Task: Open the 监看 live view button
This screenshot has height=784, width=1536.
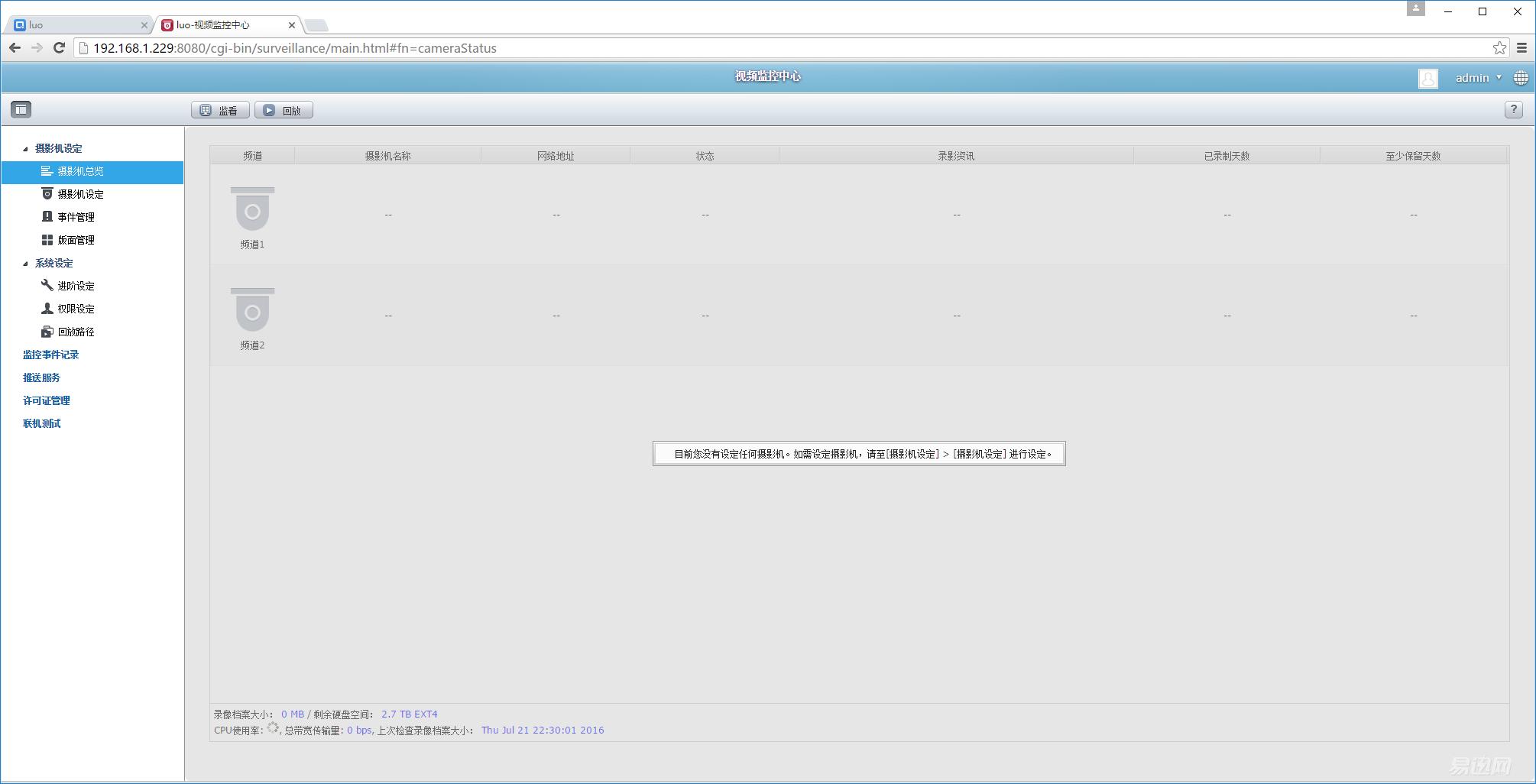Action: click(220, 110)
